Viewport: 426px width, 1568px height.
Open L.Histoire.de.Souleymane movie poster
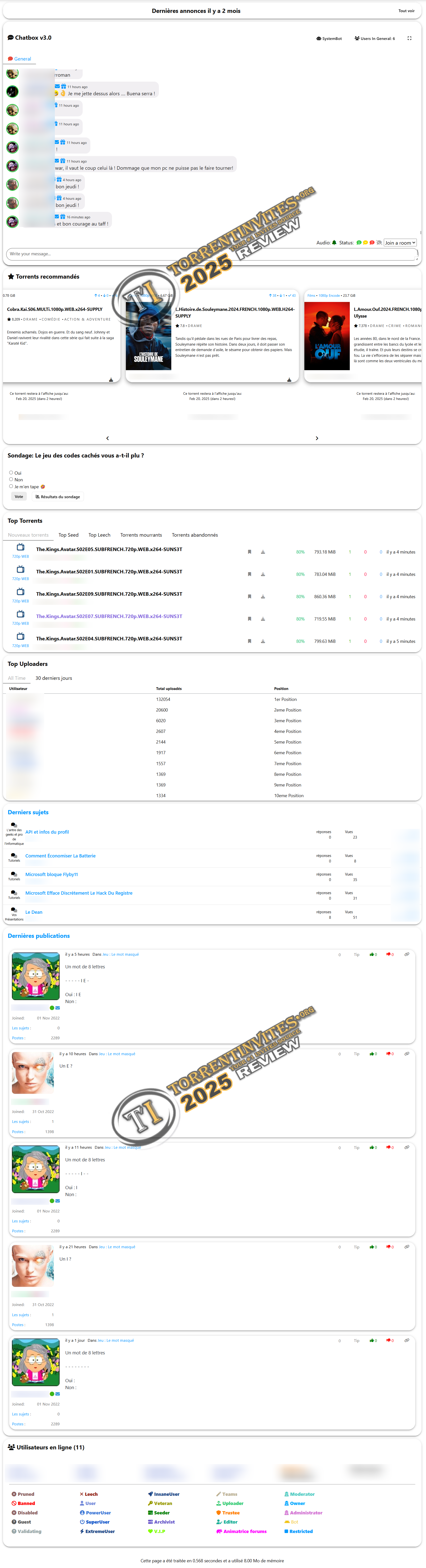(x=149, y=336)
